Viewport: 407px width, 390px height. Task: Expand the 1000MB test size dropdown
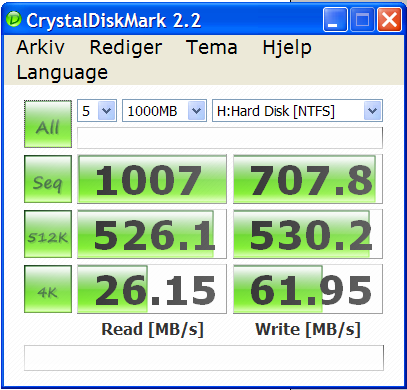[196, 111]
